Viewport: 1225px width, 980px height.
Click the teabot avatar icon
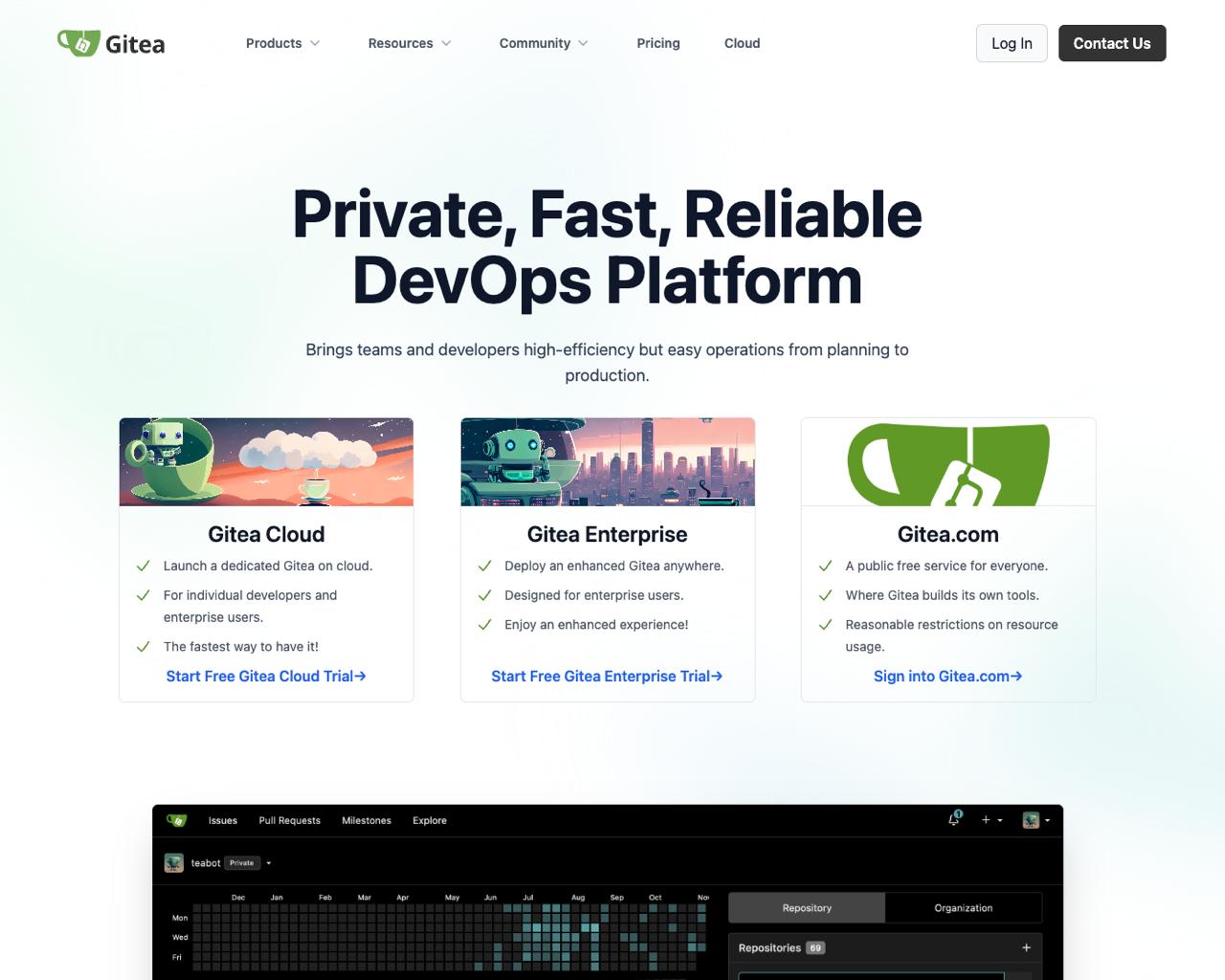tap(174, 862)
